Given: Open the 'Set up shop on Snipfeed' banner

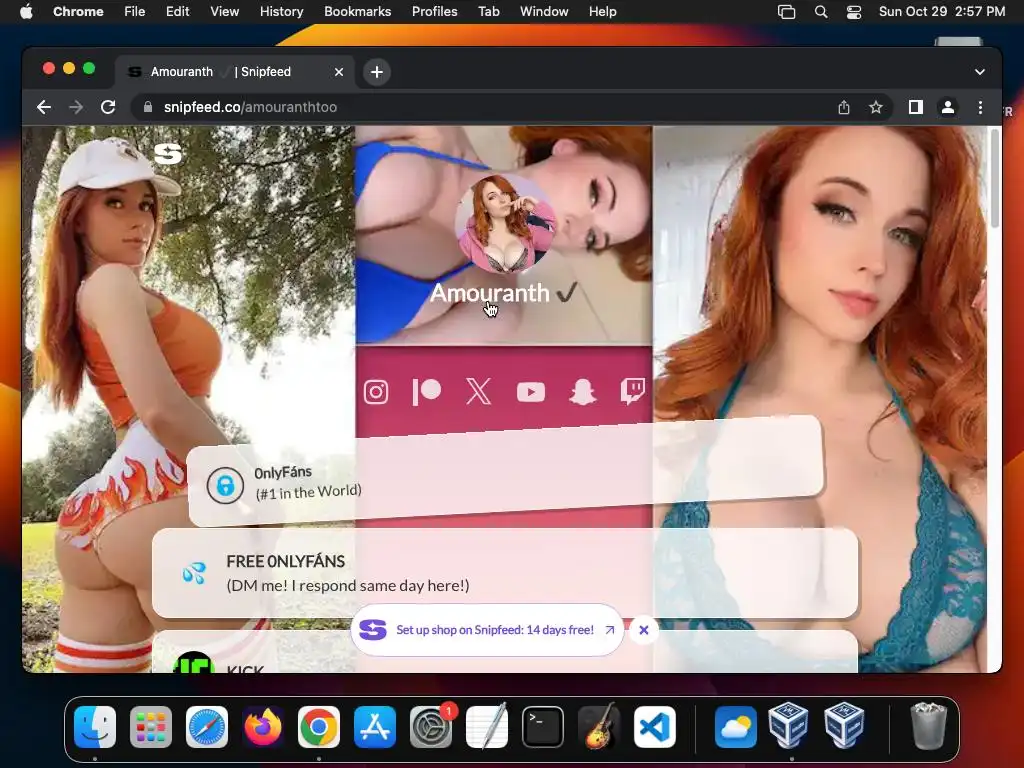Looking at the screenshot, I should point(487,630).
